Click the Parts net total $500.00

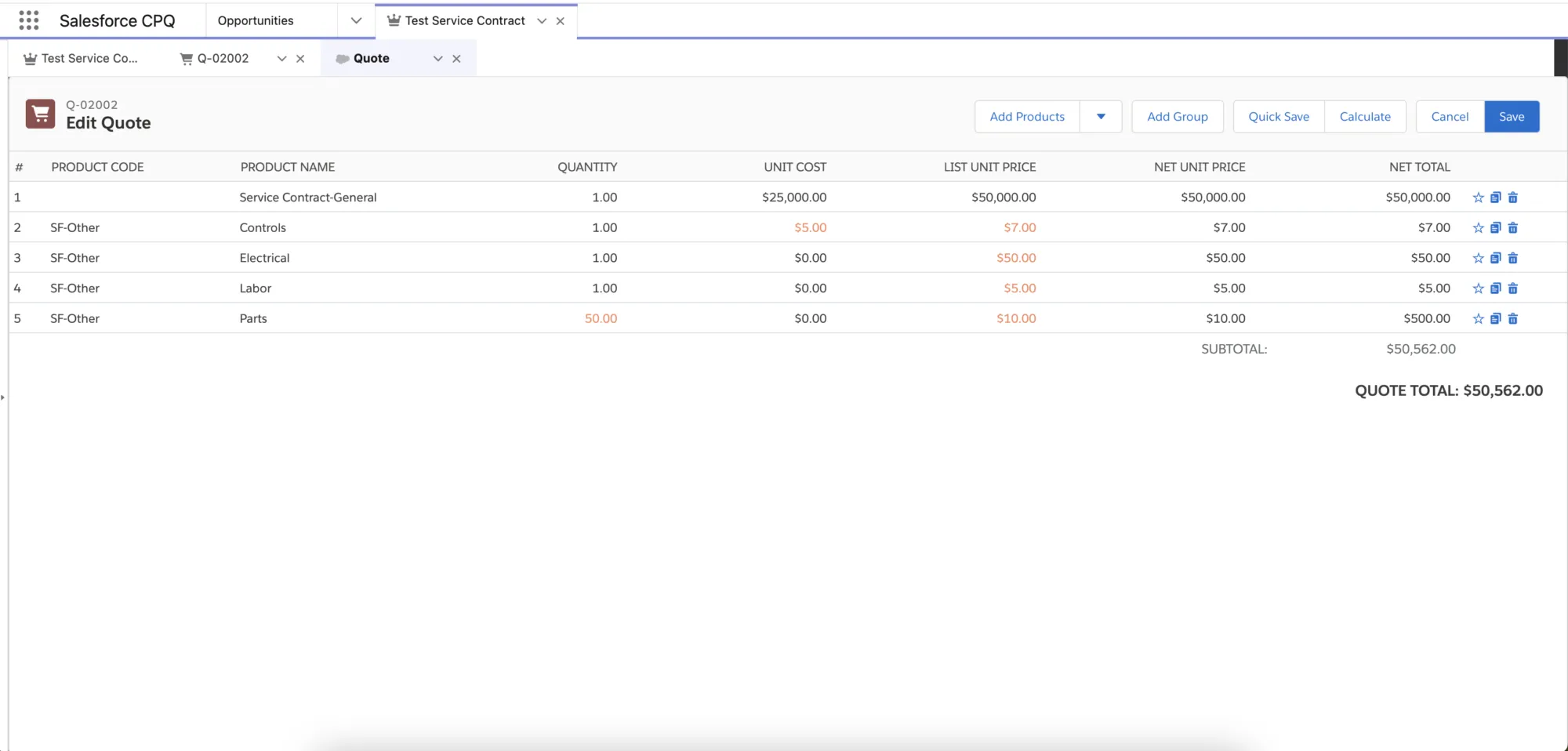pos(1427,319)
